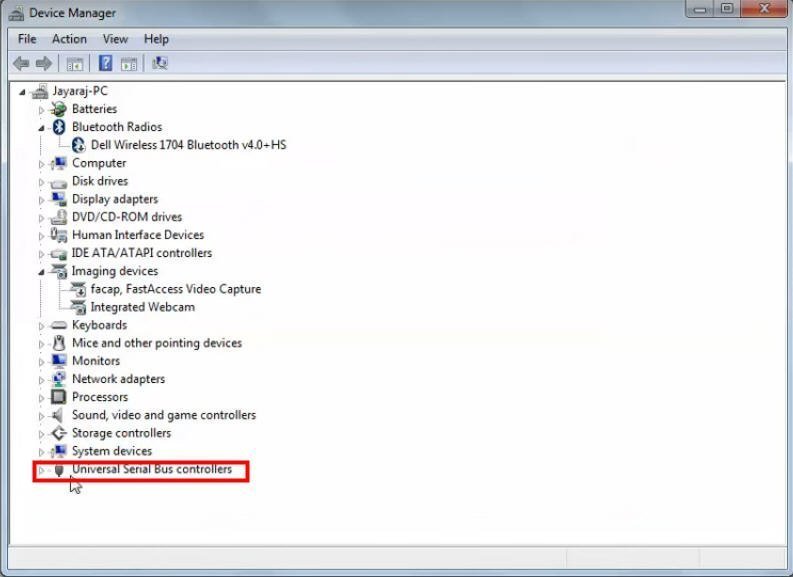Click the Batteries category icon
This screenshot has height=577, width=793.
(x=59, y=109)
